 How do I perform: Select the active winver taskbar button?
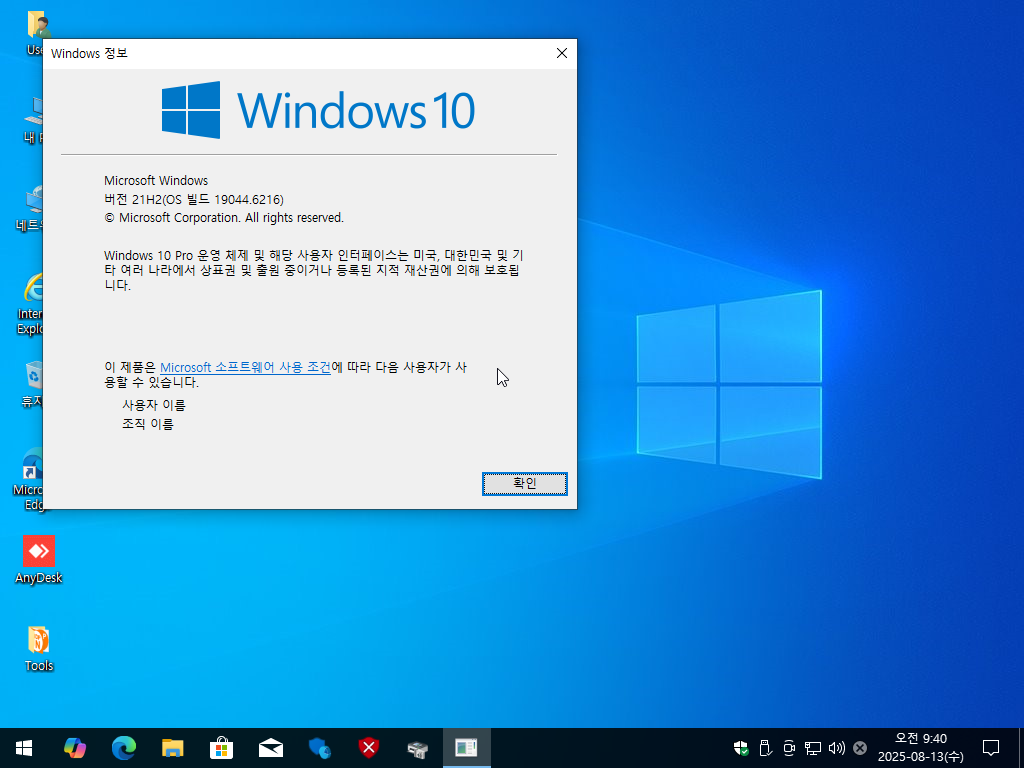pyautogui.click(x=466, y=748)
